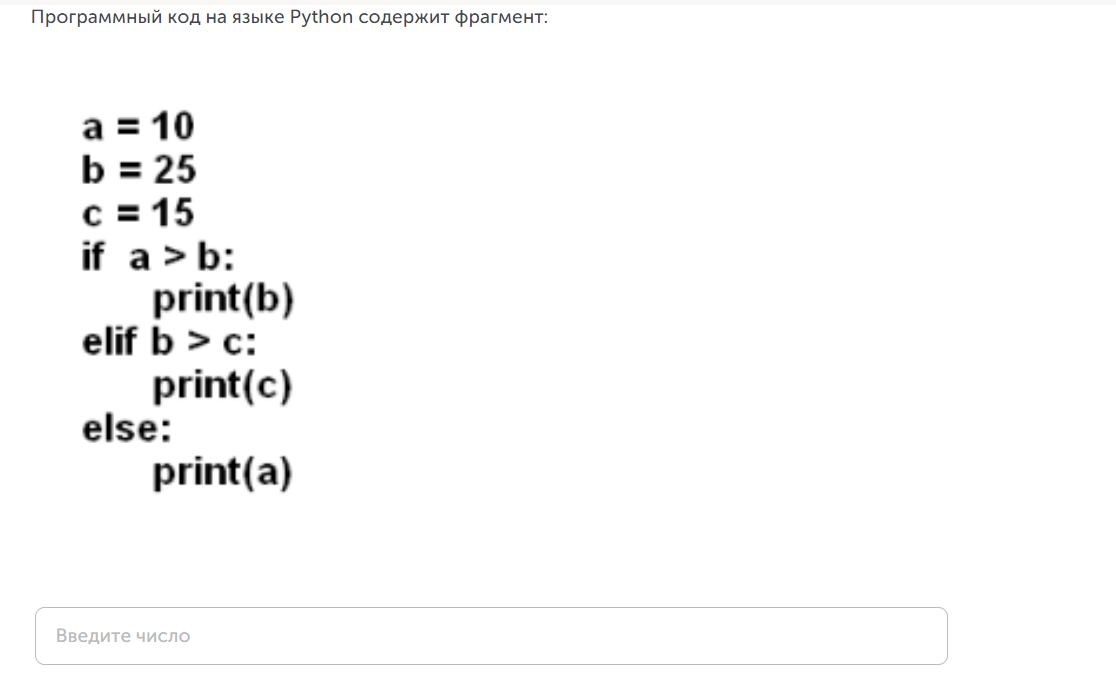Click the "print(a)" statement

pos(222,473)
